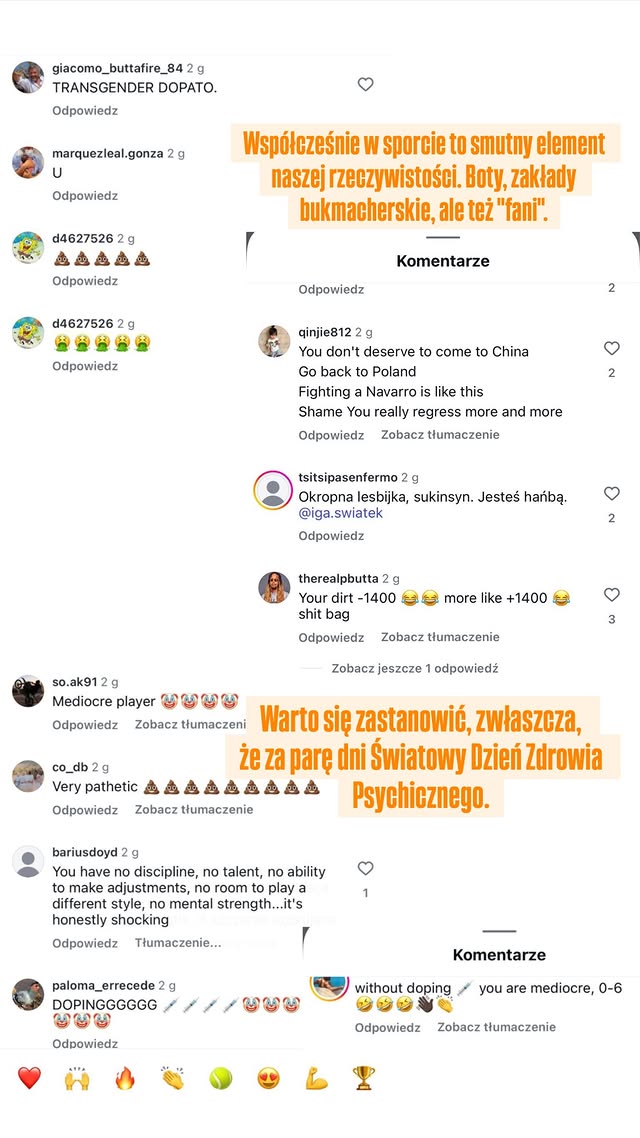Tap the heart next to therealpbutta's comment

[x=612, y=594]
